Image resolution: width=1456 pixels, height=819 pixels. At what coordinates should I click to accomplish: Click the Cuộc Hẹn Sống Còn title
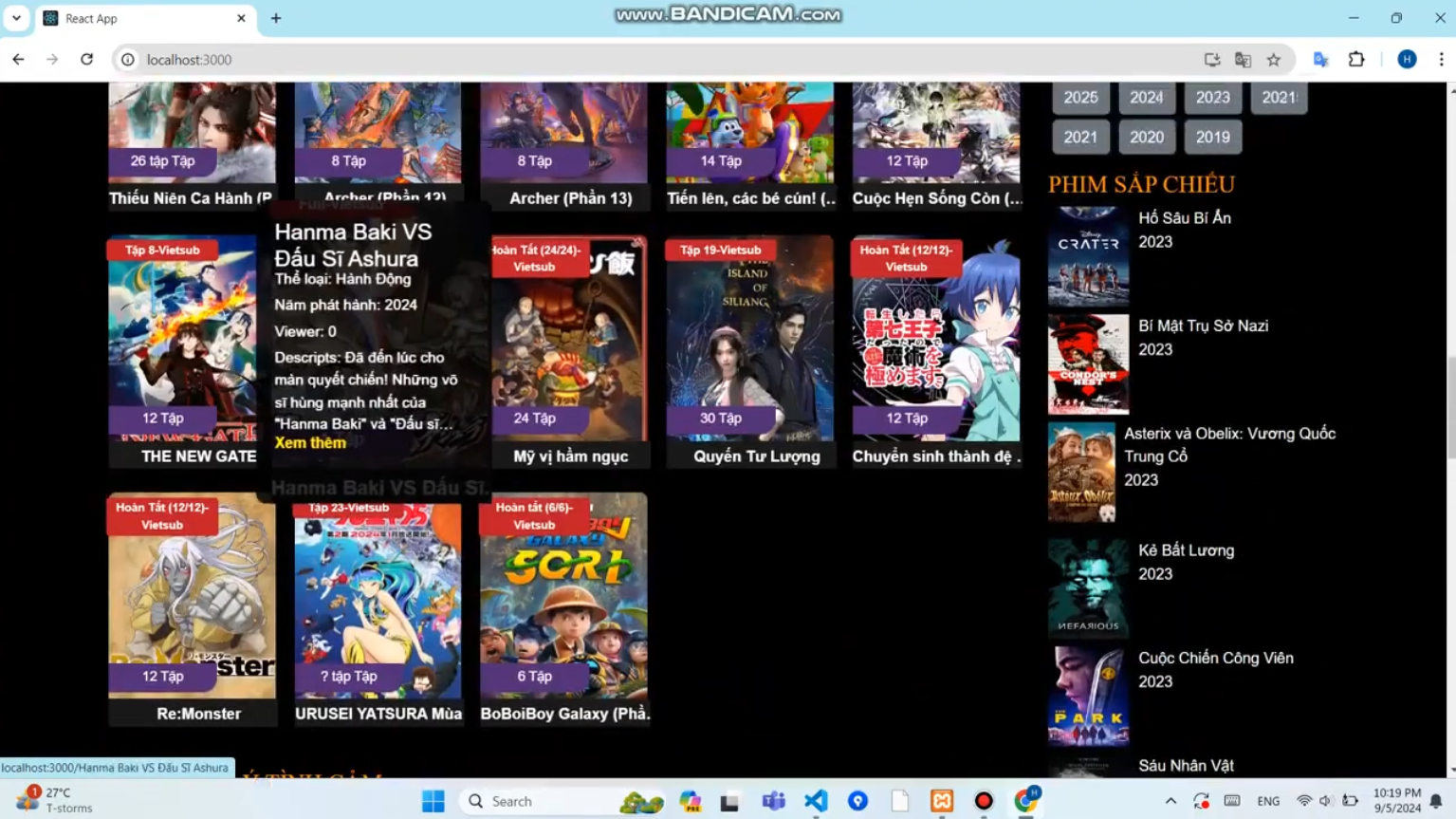click(x=937, y=198)
